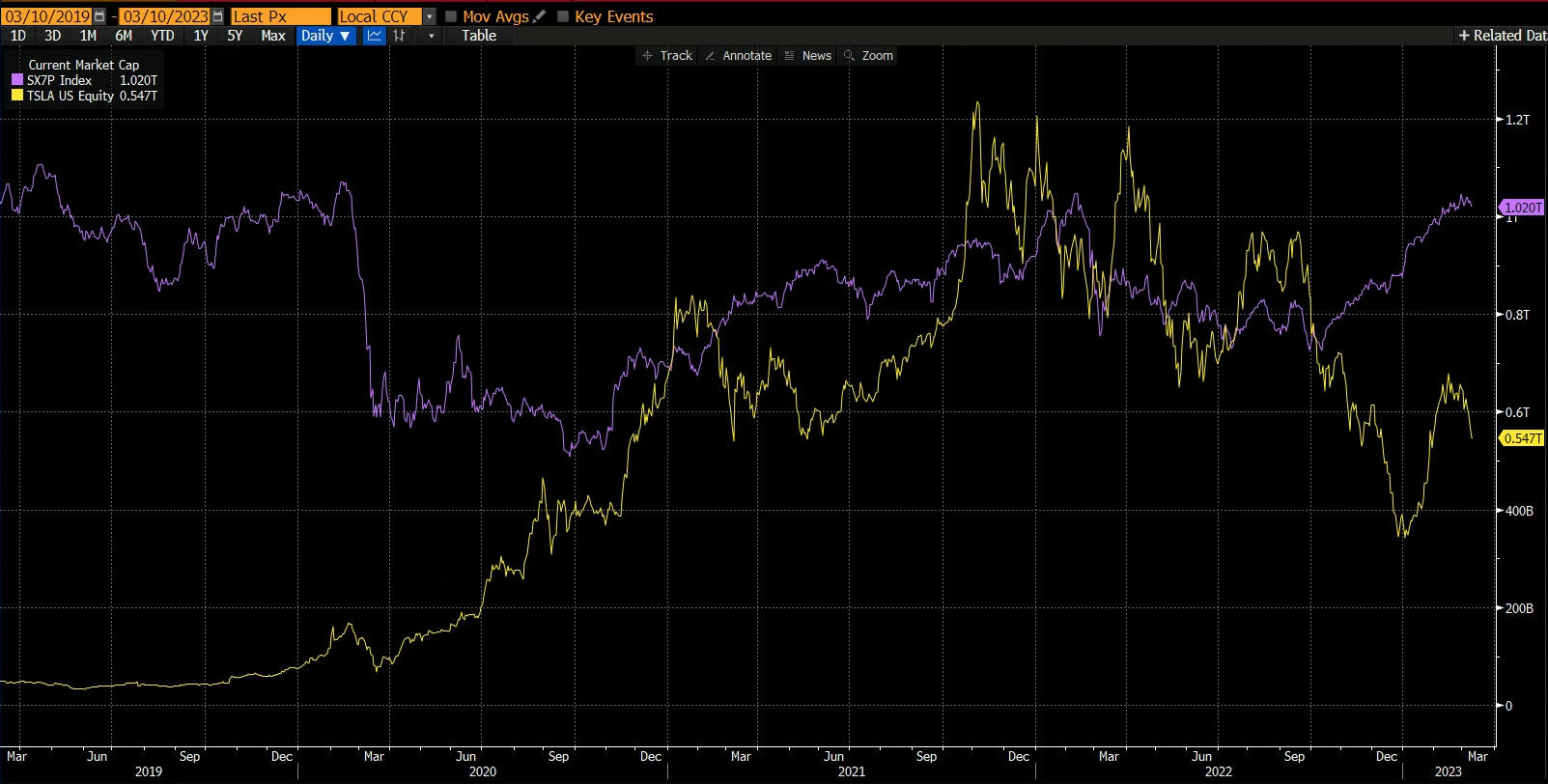Open the start date calendar picker
1548x784 pixels.
click(99, 16)
